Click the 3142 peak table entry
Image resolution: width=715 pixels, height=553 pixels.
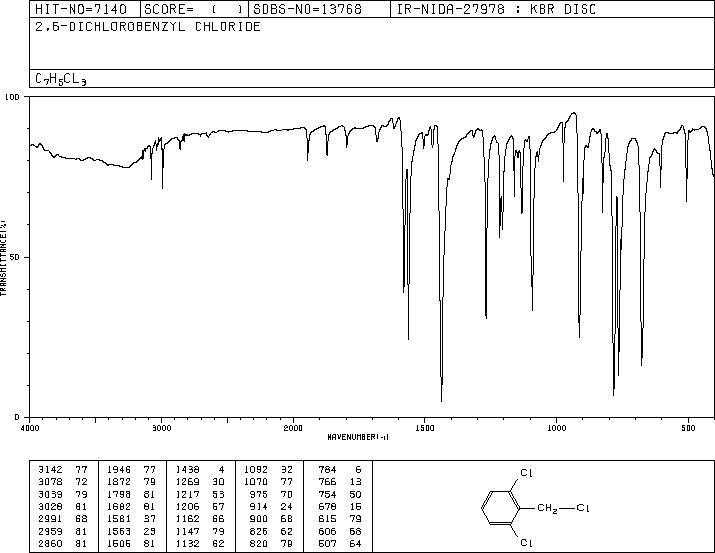(x=63, y=469)
